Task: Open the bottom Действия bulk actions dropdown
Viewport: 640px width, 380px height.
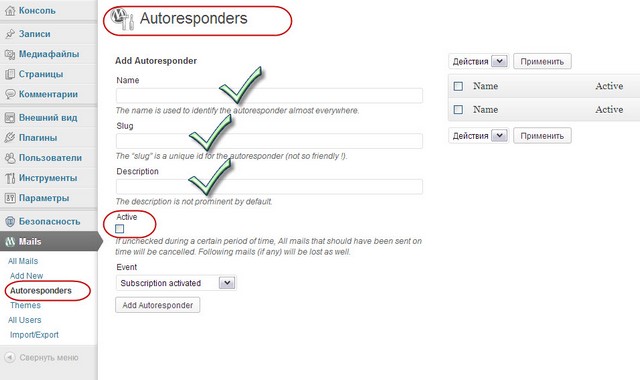Action: point(479,136)
